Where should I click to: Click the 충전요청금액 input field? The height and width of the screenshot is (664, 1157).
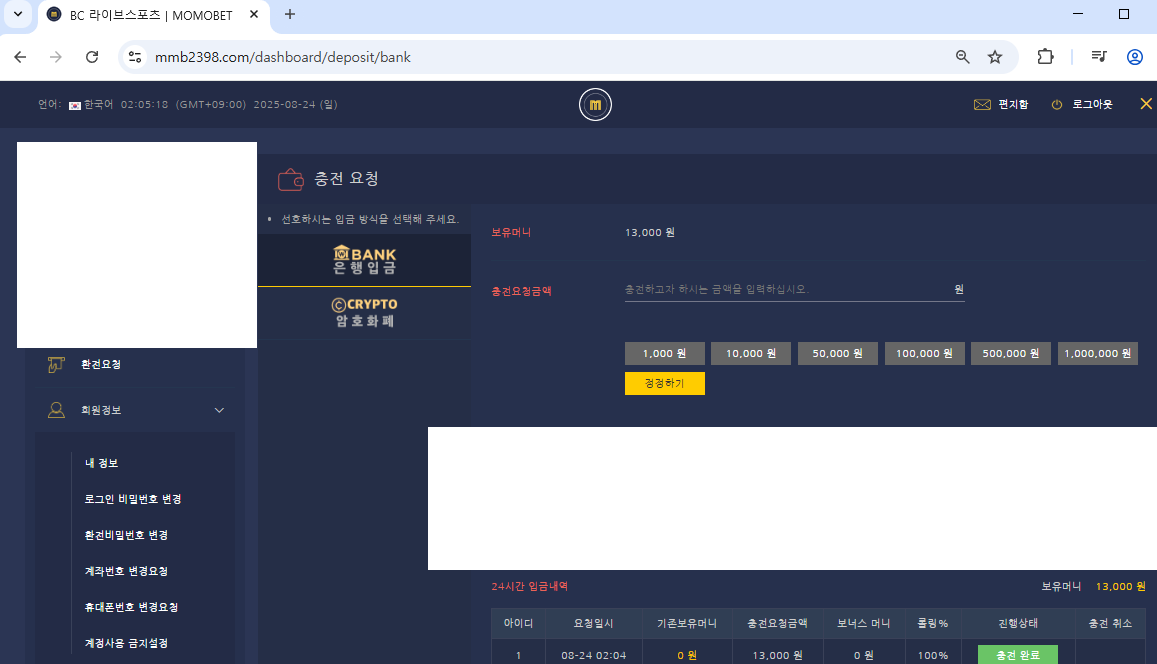[785, 289]
